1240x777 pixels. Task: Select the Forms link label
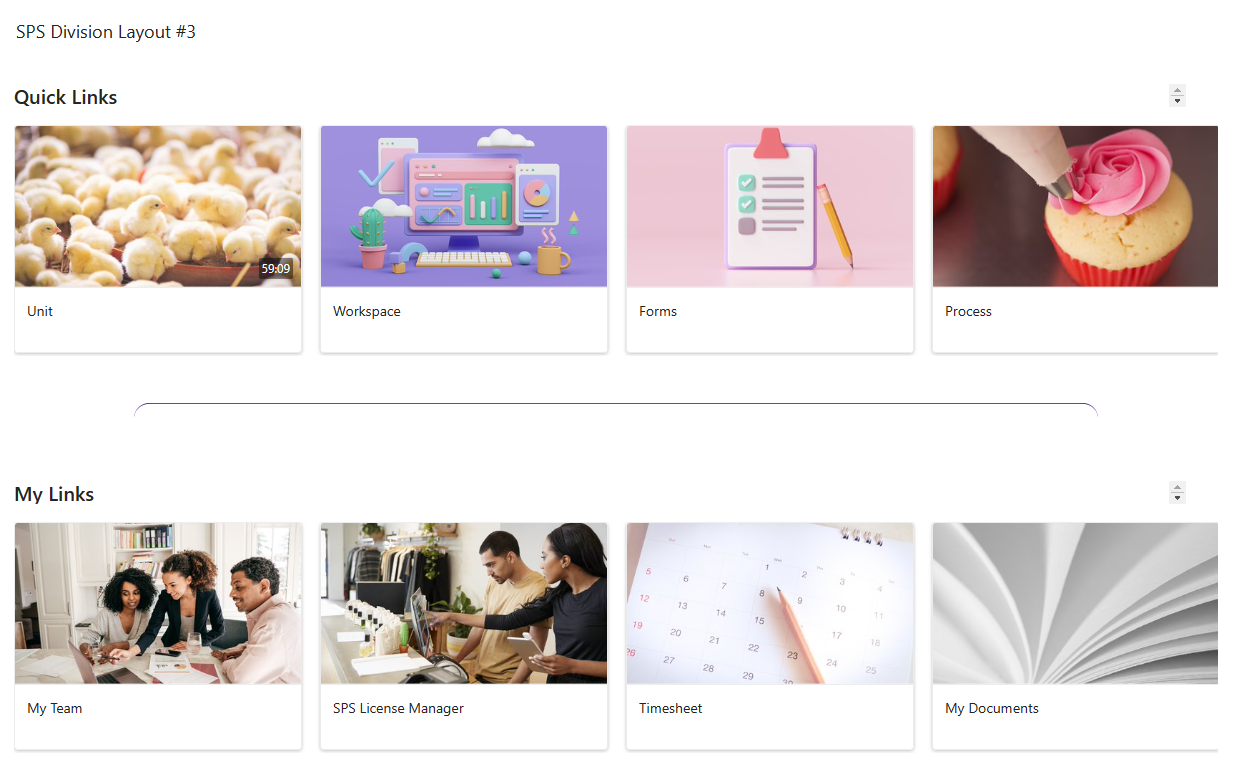pos(658,311)
